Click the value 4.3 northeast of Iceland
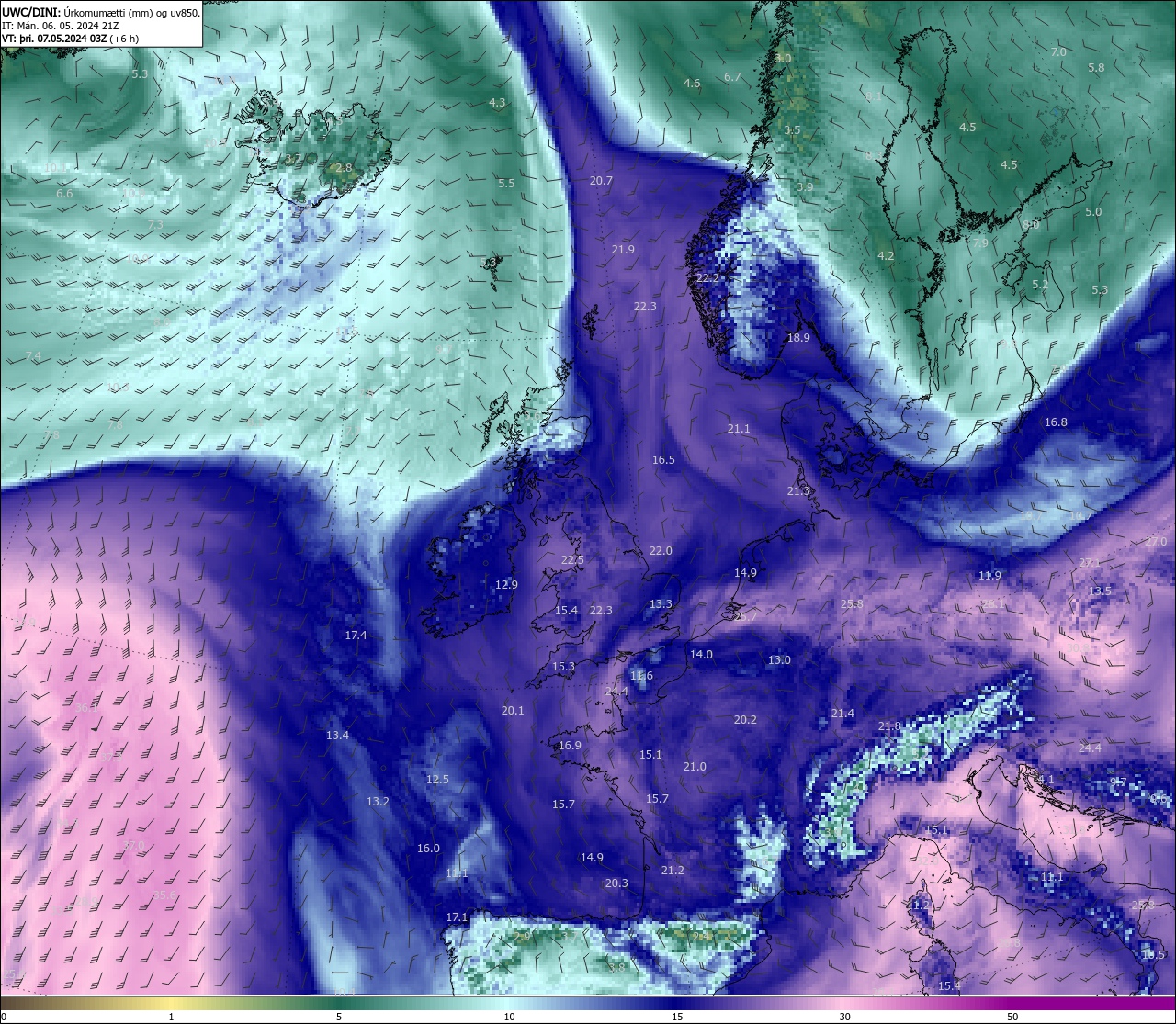The width and height of the screenshot is (1176, 1024). (497, 103)
